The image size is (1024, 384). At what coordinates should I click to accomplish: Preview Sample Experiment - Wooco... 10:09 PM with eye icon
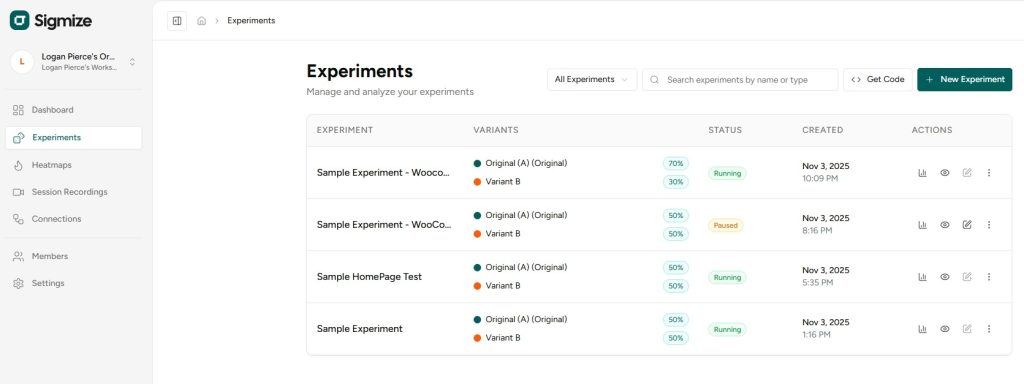944,172
